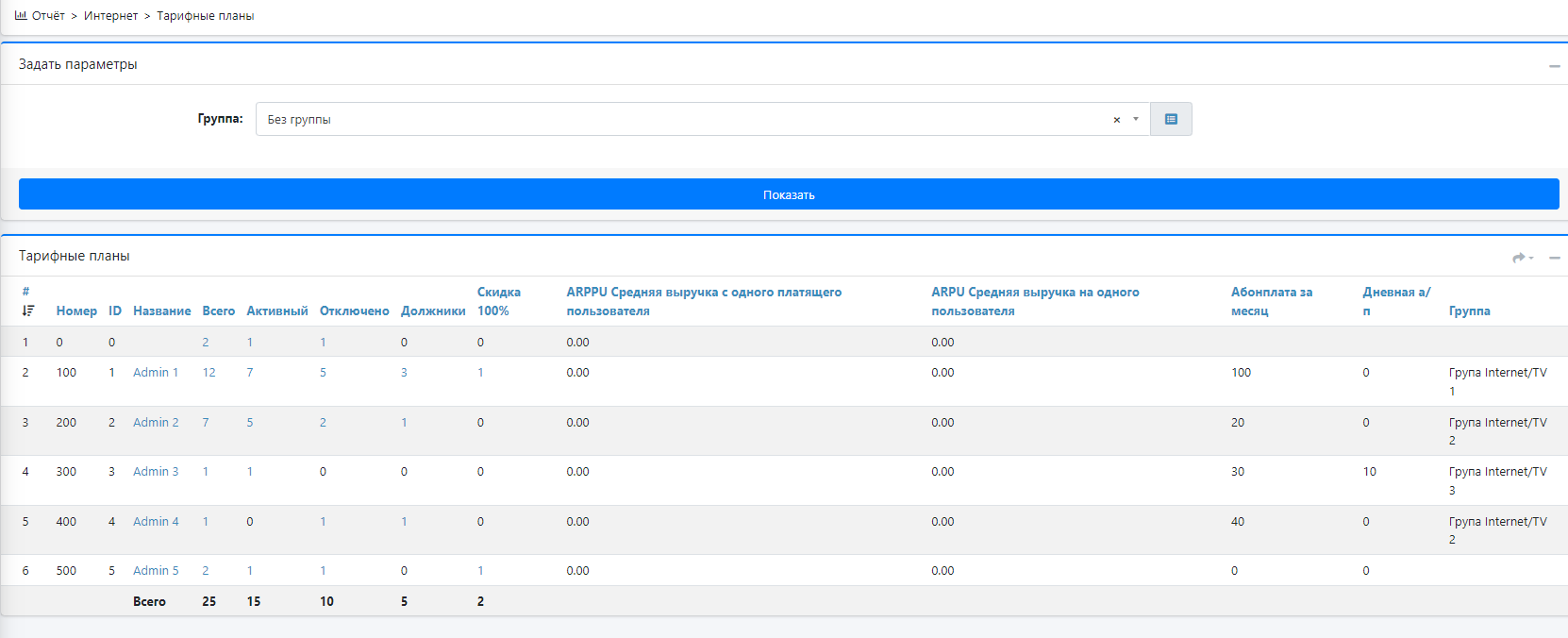This screenshot has height=638, width=1568.
Task: Sort table by Название column
Action: [161, 311]
